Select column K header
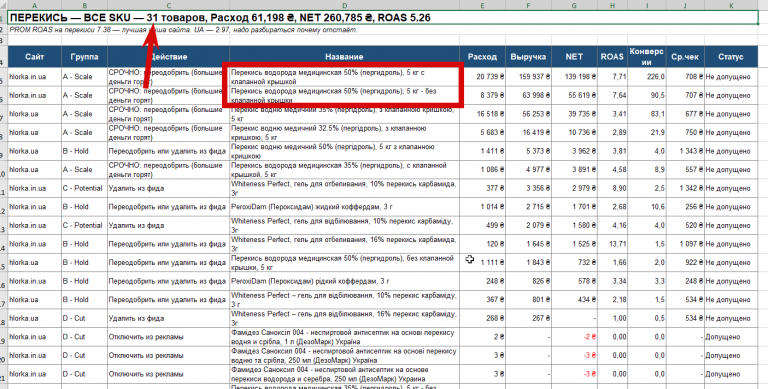 [731, 6]
